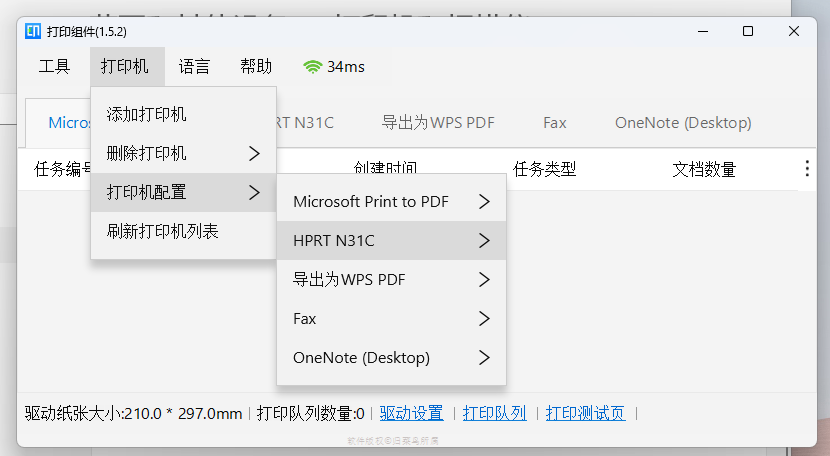Viewport: 830px width, 456px height.
Task: Click the 打印测试页 link
Action: [585, 413]
